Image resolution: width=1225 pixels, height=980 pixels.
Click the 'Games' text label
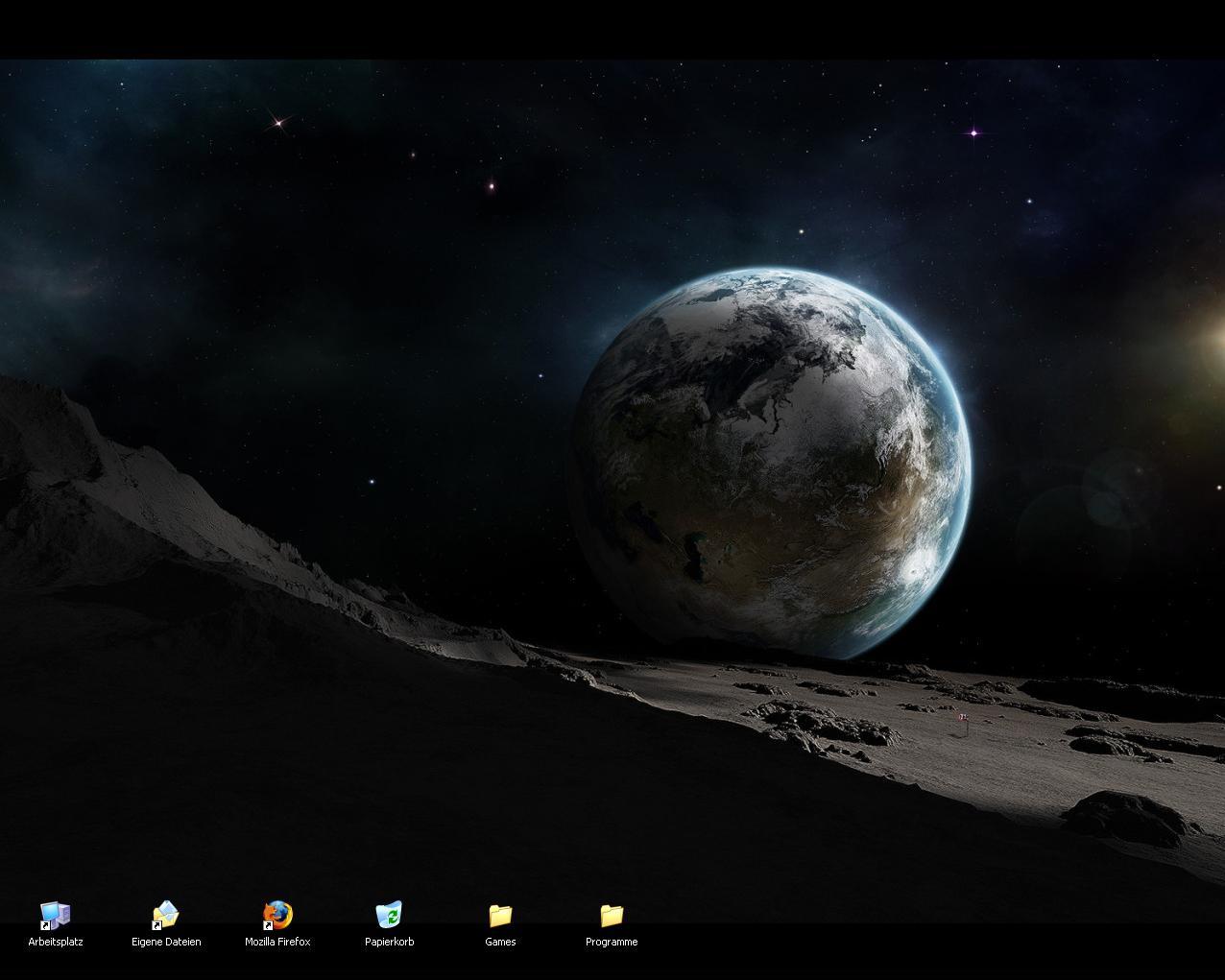500,942
